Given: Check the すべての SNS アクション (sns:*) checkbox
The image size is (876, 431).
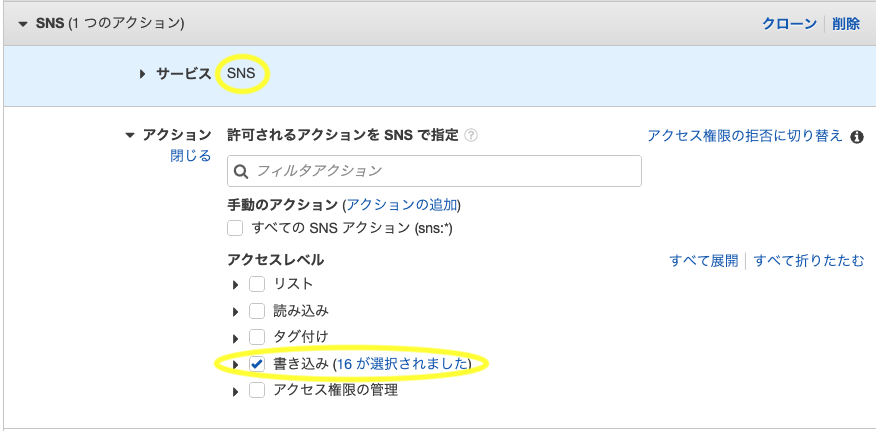Looking at the screenshot, I should [235, 229].
